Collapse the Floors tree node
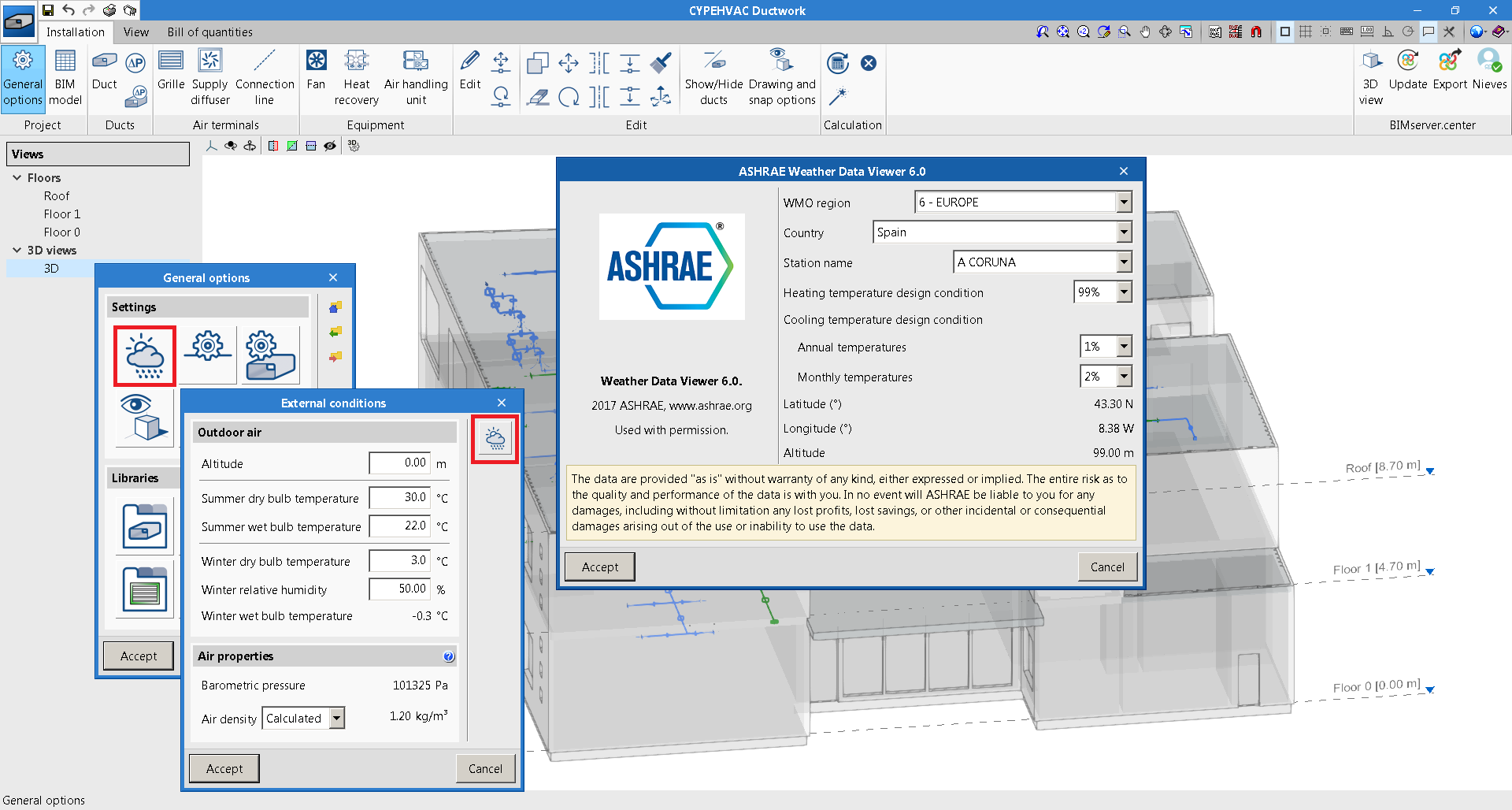 pyautogui.click(x=17, y=178)
